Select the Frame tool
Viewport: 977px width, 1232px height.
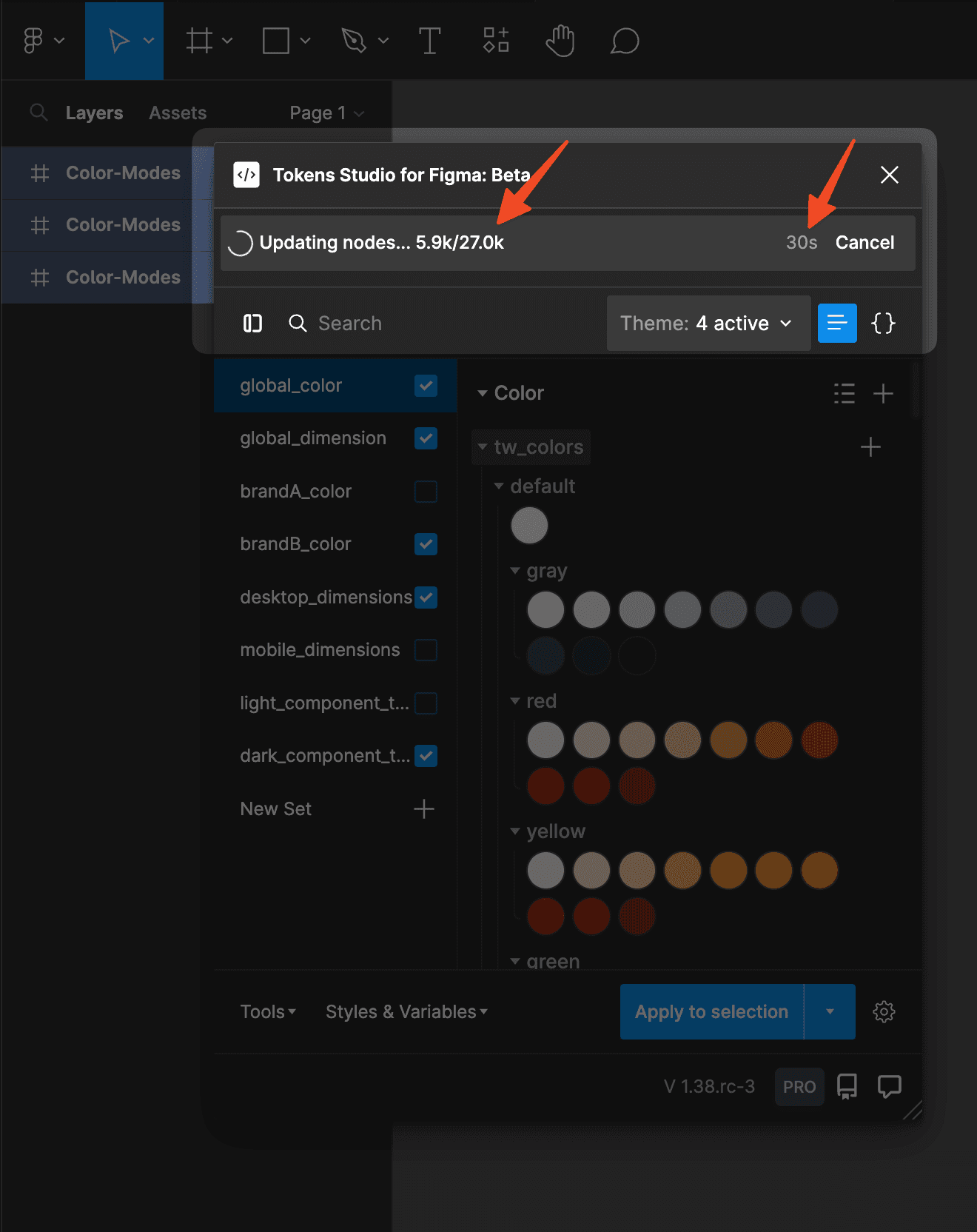coord(199,41)
